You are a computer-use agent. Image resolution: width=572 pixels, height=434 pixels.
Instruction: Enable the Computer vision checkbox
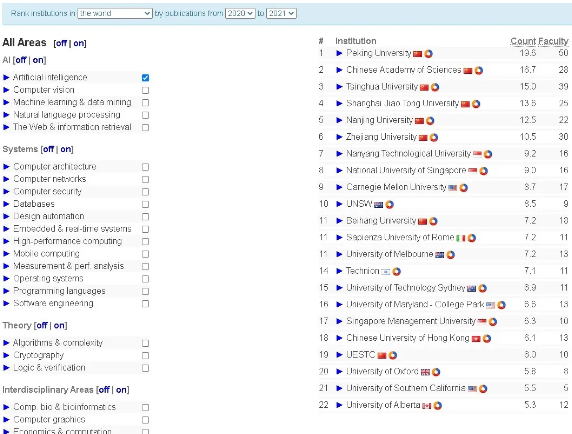[145, 90]
